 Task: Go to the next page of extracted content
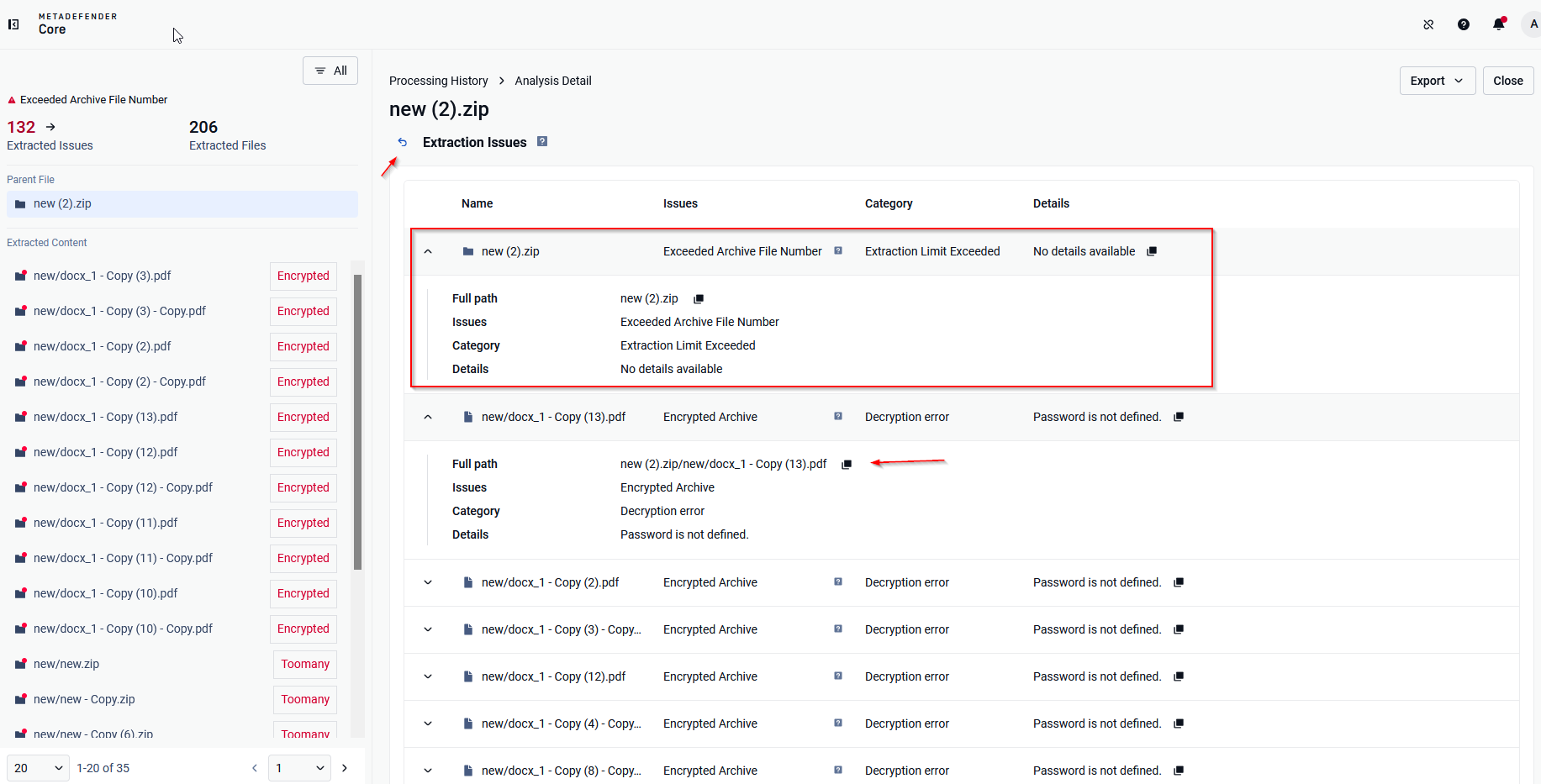pos(344,768)
